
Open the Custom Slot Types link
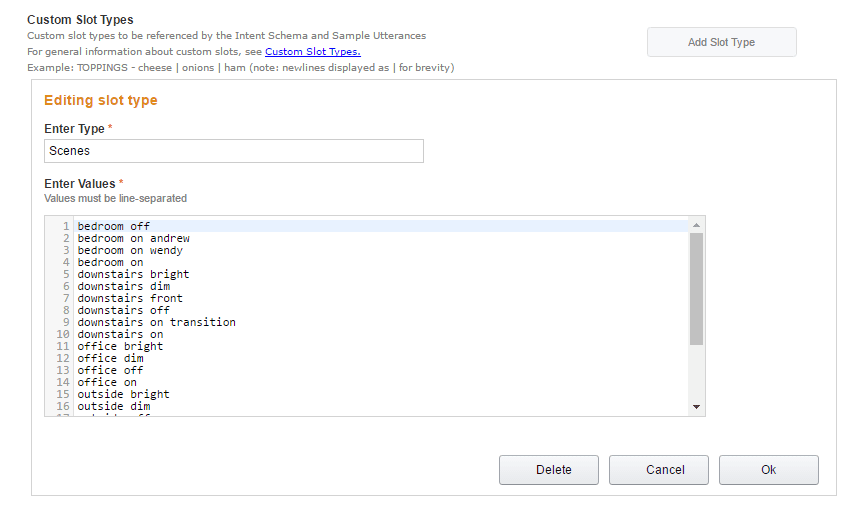(x=312, y=52)
